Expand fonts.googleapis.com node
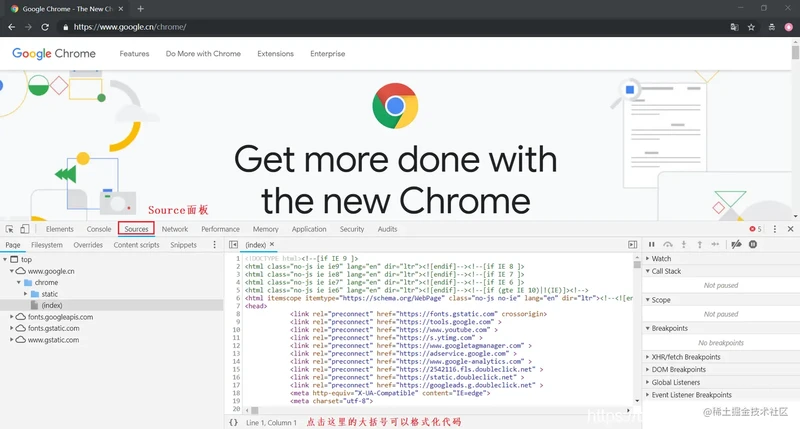Screen dimensions: 800x429 pyautogui.click(x=12, y=317)
